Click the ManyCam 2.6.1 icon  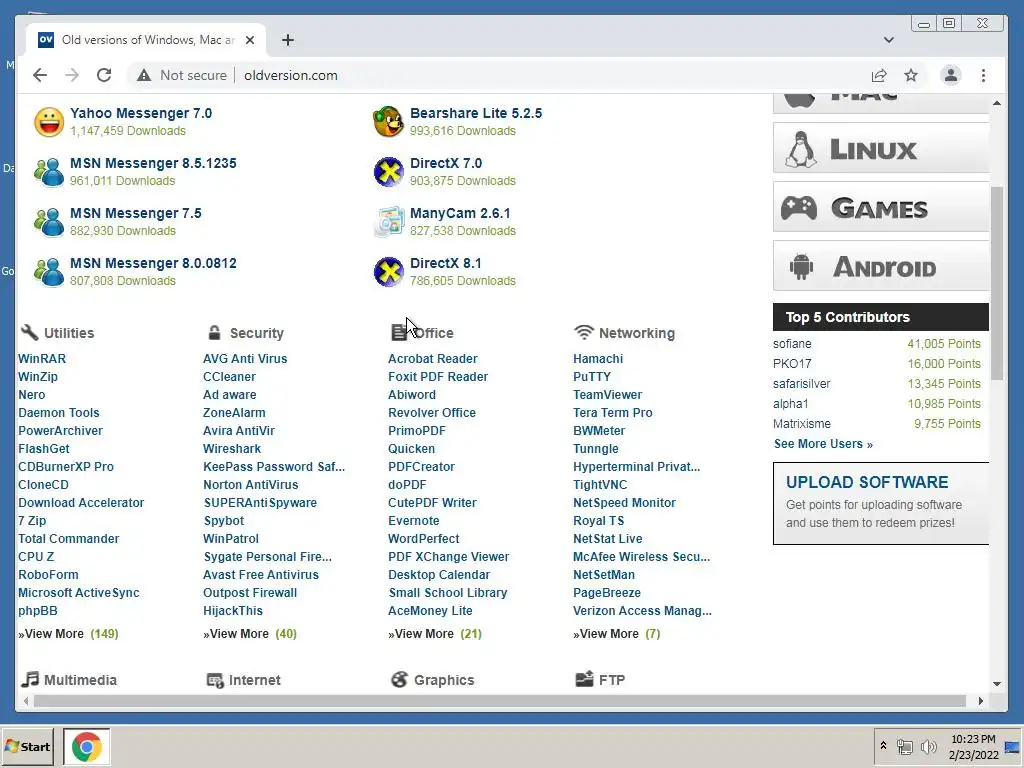389,222
